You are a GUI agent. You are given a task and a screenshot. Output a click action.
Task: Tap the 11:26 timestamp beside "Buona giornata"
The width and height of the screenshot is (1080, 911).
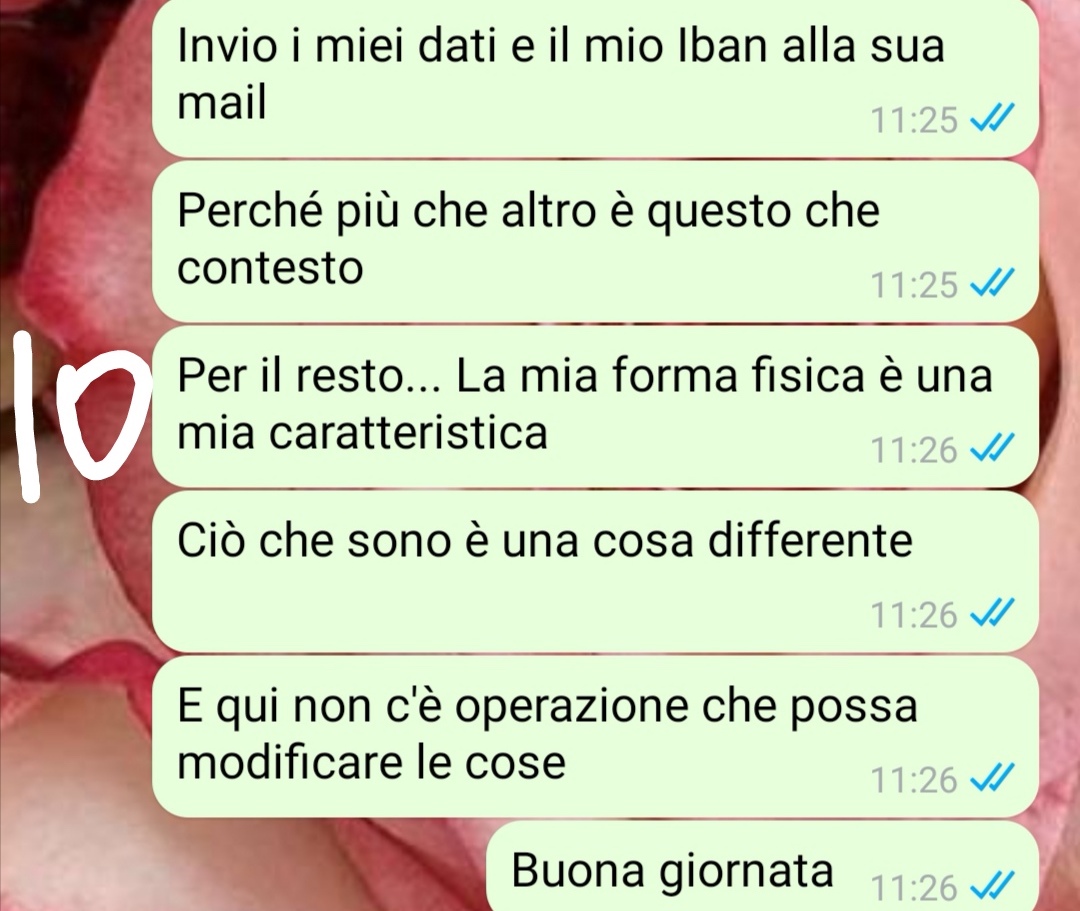tap(914, 887)
